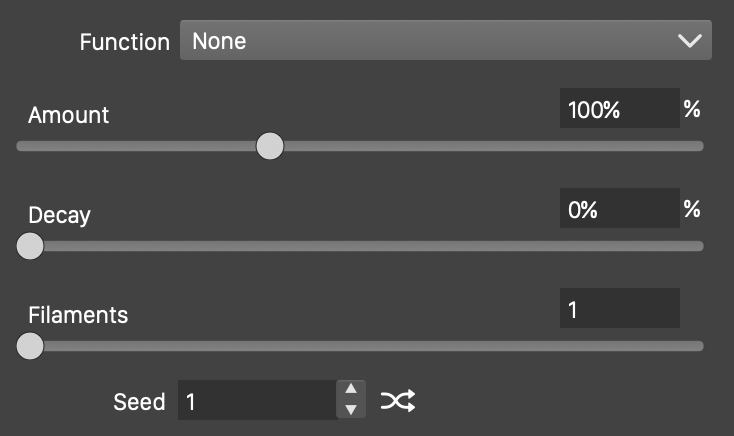Click the percent unit beside Decay field
Viewport: 734px width, 436px height.
[x=692, y=209]
